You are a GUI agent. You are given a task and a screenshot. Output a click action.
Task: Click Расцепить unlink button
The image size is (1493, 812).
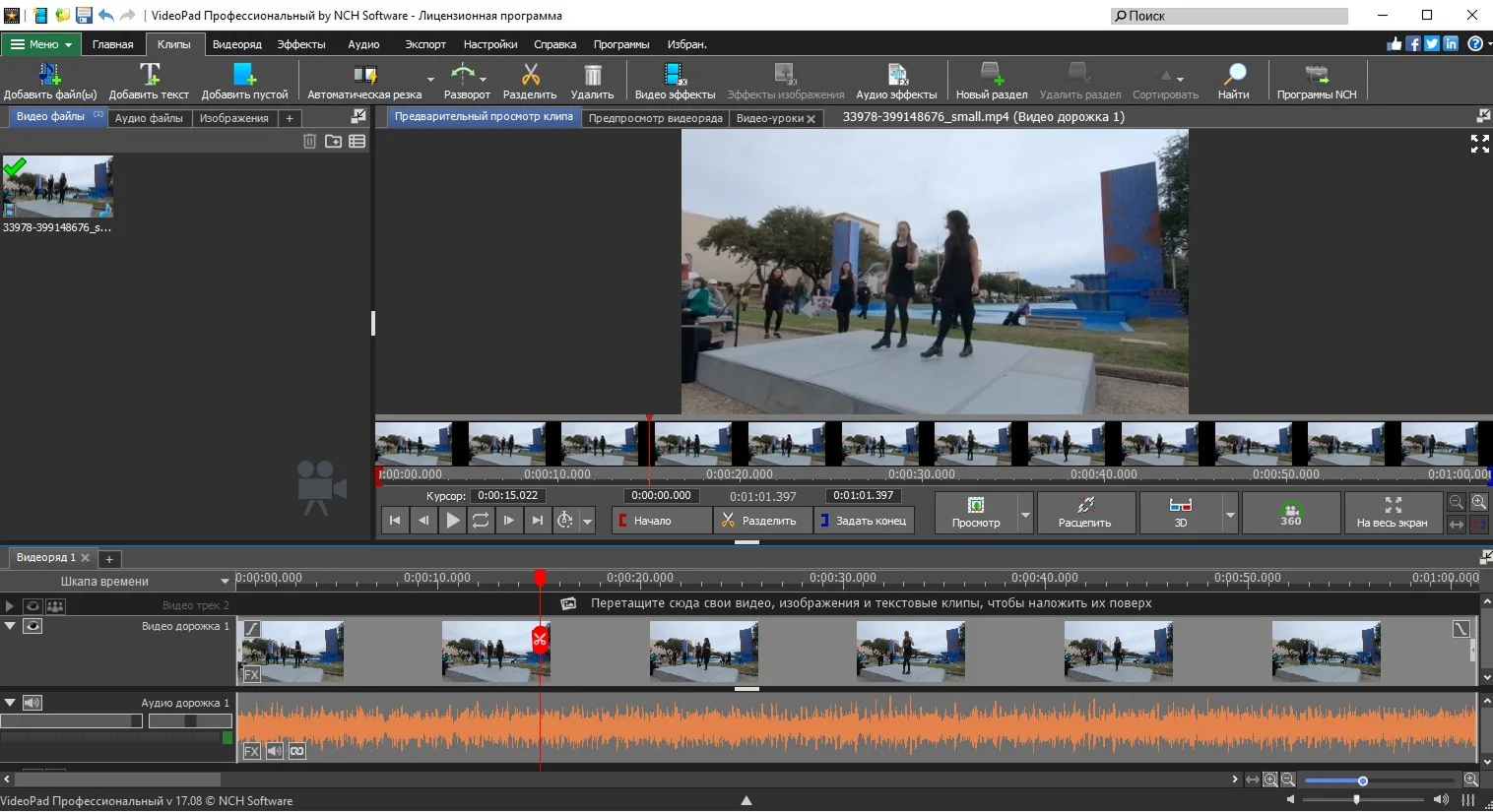pyautogui.click(x=1084, y=513)
